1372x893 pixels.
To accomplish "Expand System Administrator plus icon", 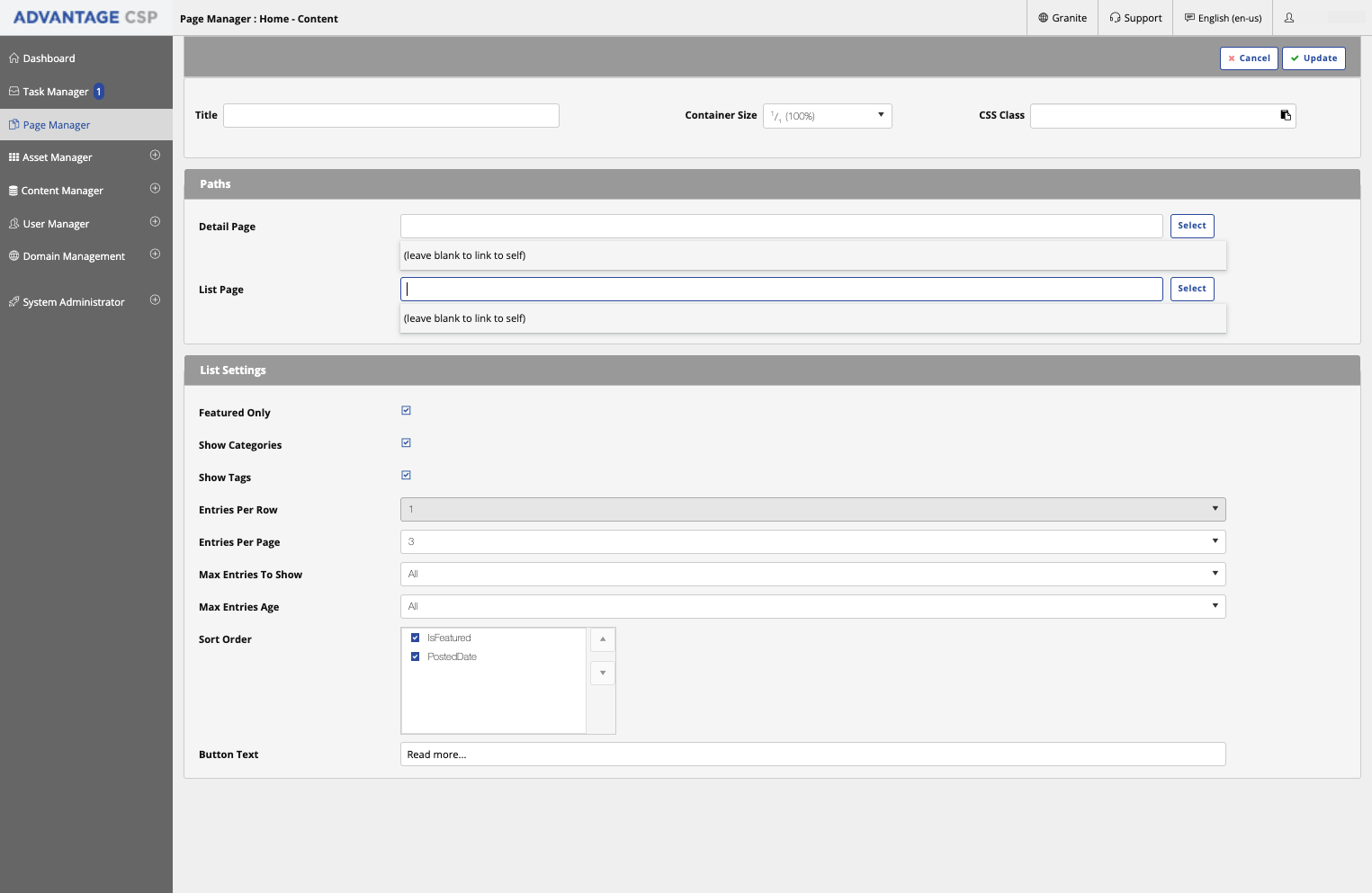I will pyautogui.click(x=155, y=300).
